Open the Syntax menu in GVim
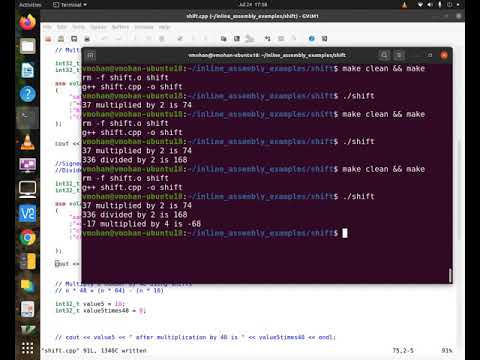 98,27
